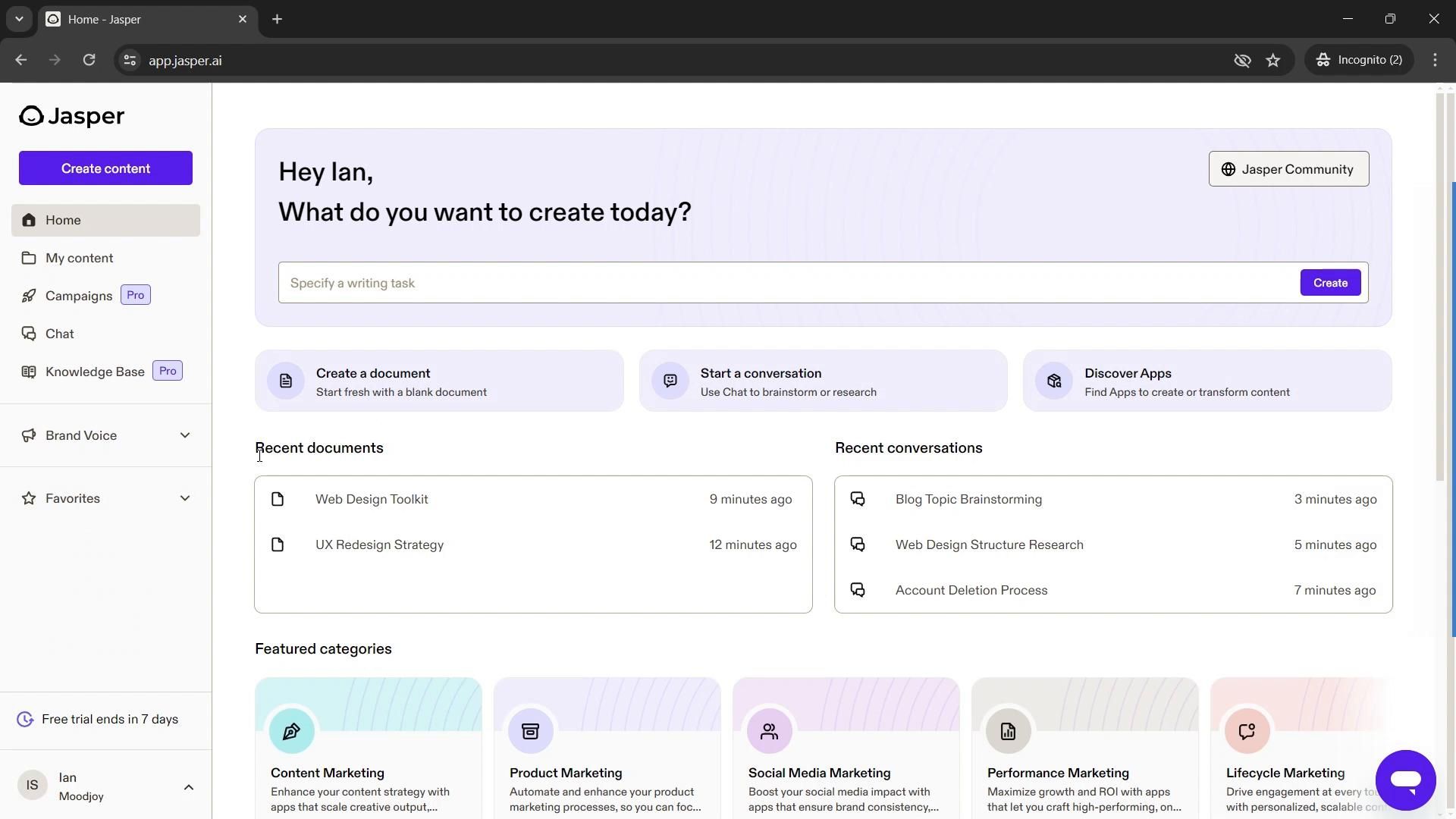Click the writing task input field
The image size is (1456, 819).
(x=788, y=283)
